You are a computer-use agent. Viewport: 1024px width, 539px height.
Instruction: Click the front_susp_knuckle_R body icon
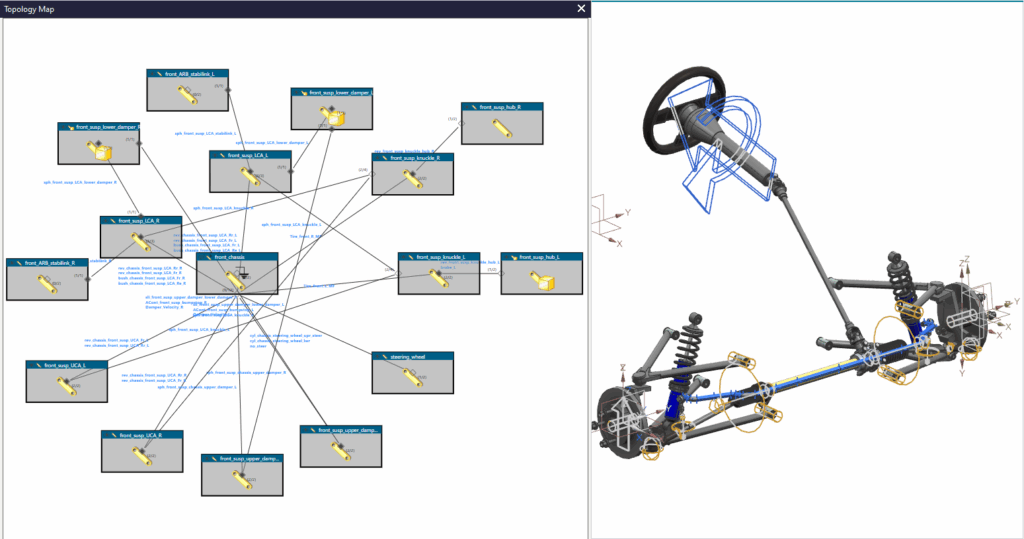click(x=412, y=178)
